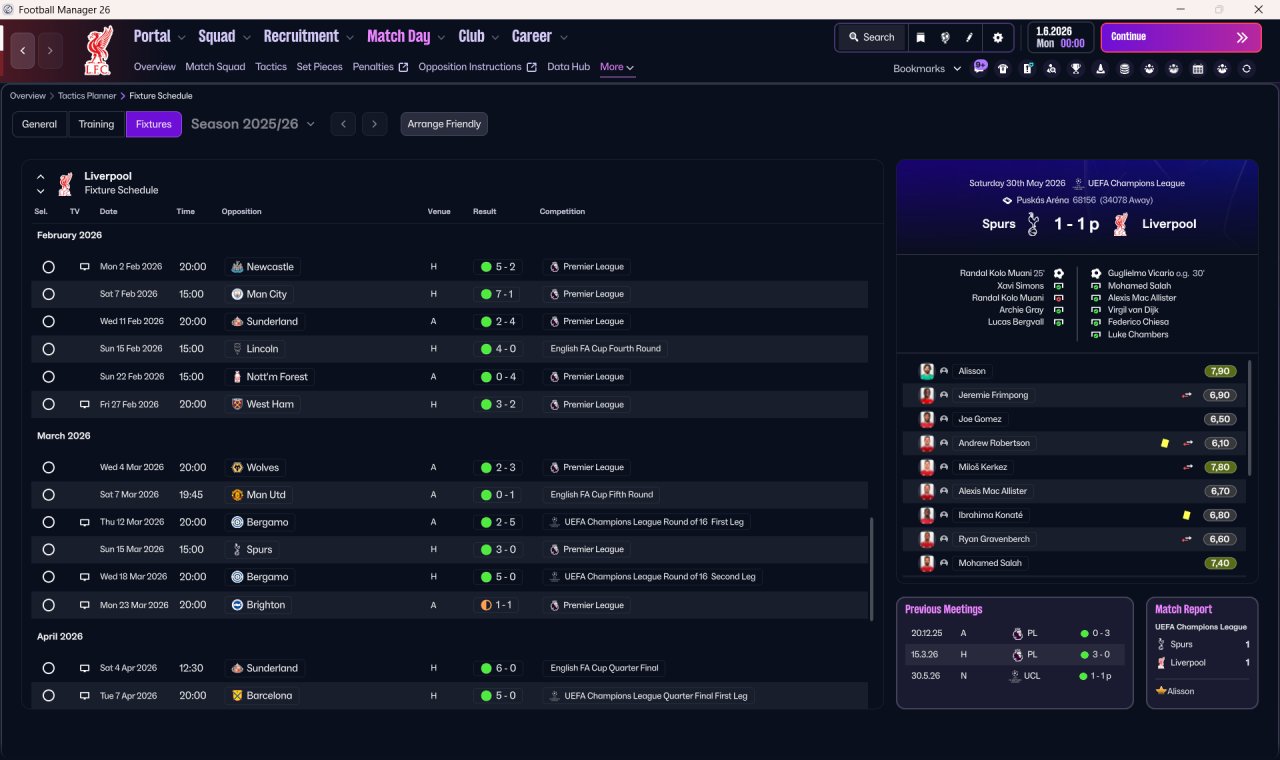Select the Barcelona fixture radio button

pyautogui.click(x=48, y=695)
